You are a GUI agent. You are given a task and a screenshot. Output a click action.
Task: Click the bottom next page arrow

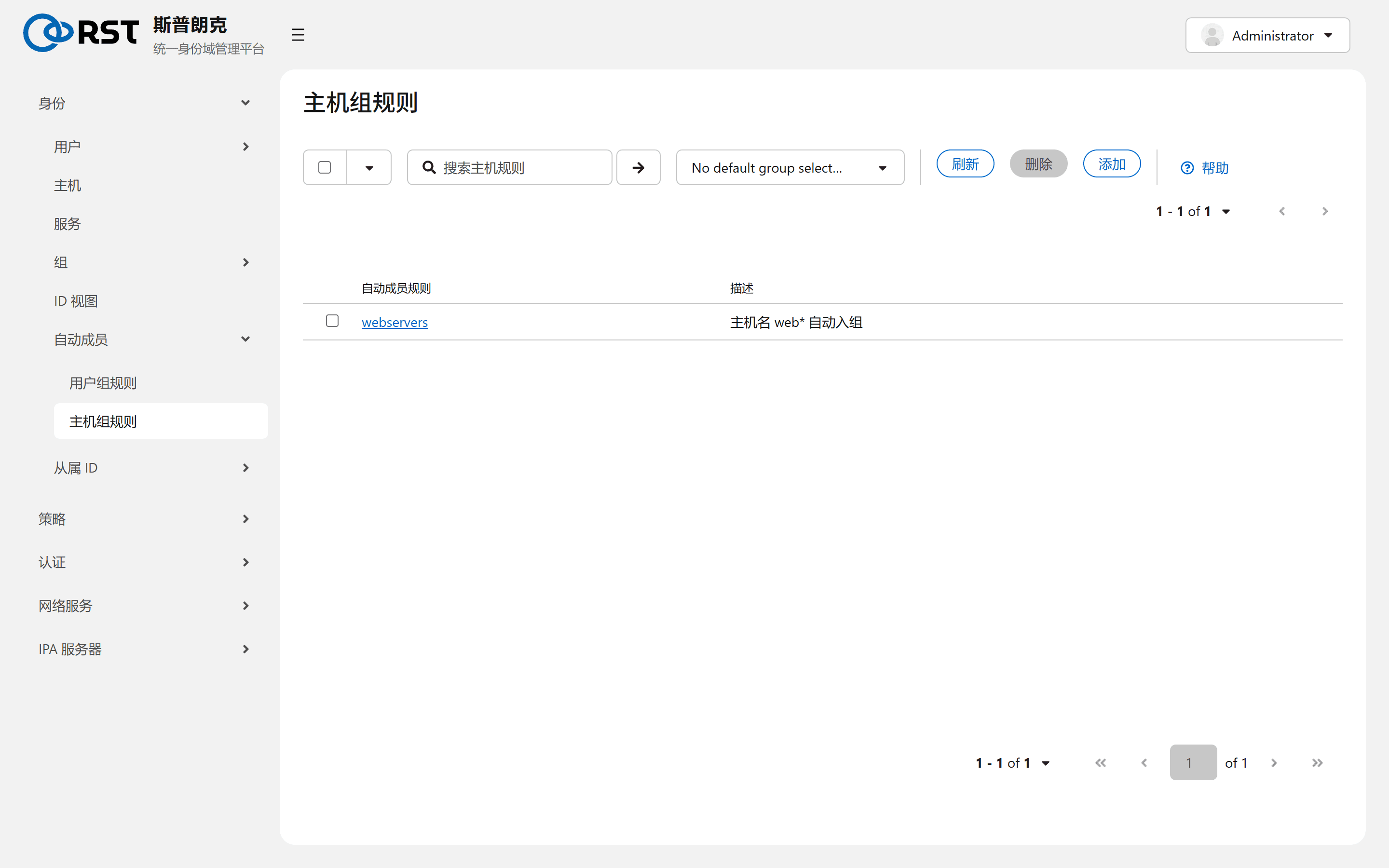click(x=1274, y=763)
